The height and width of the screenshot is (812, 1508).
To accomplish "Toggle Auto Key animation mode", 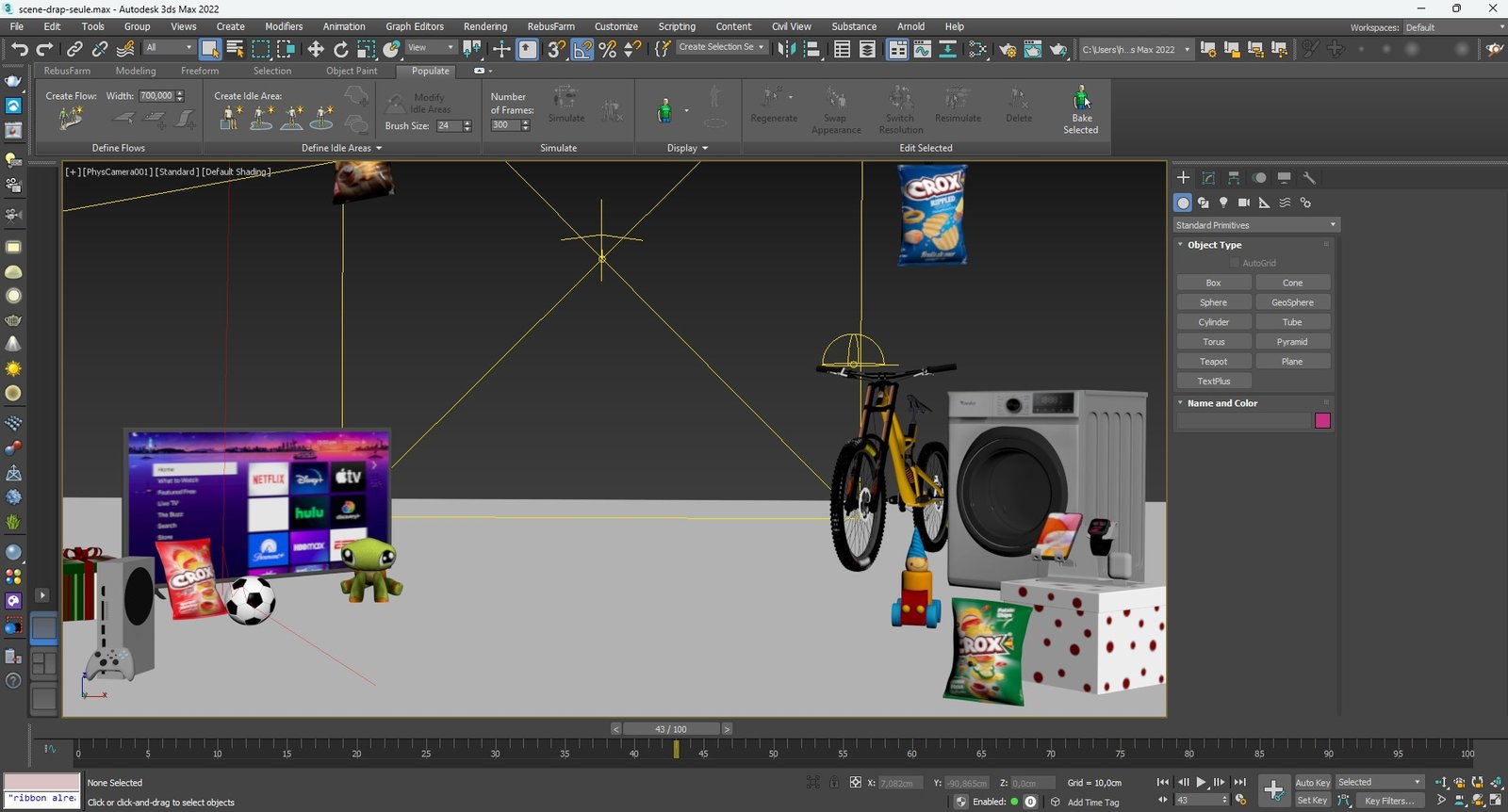I will [1312, 783].
